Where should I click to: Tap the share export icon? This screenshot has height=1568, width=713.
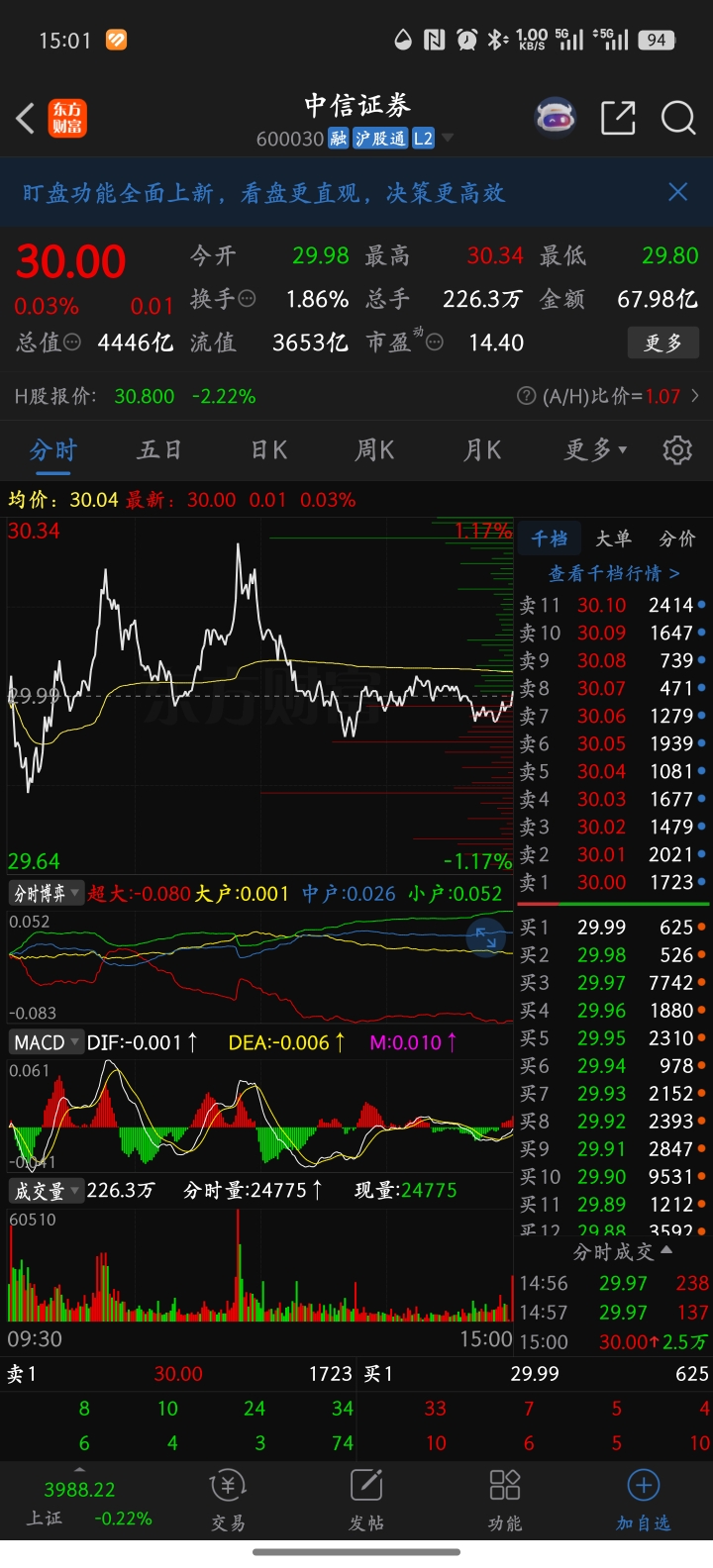[618, 118]
